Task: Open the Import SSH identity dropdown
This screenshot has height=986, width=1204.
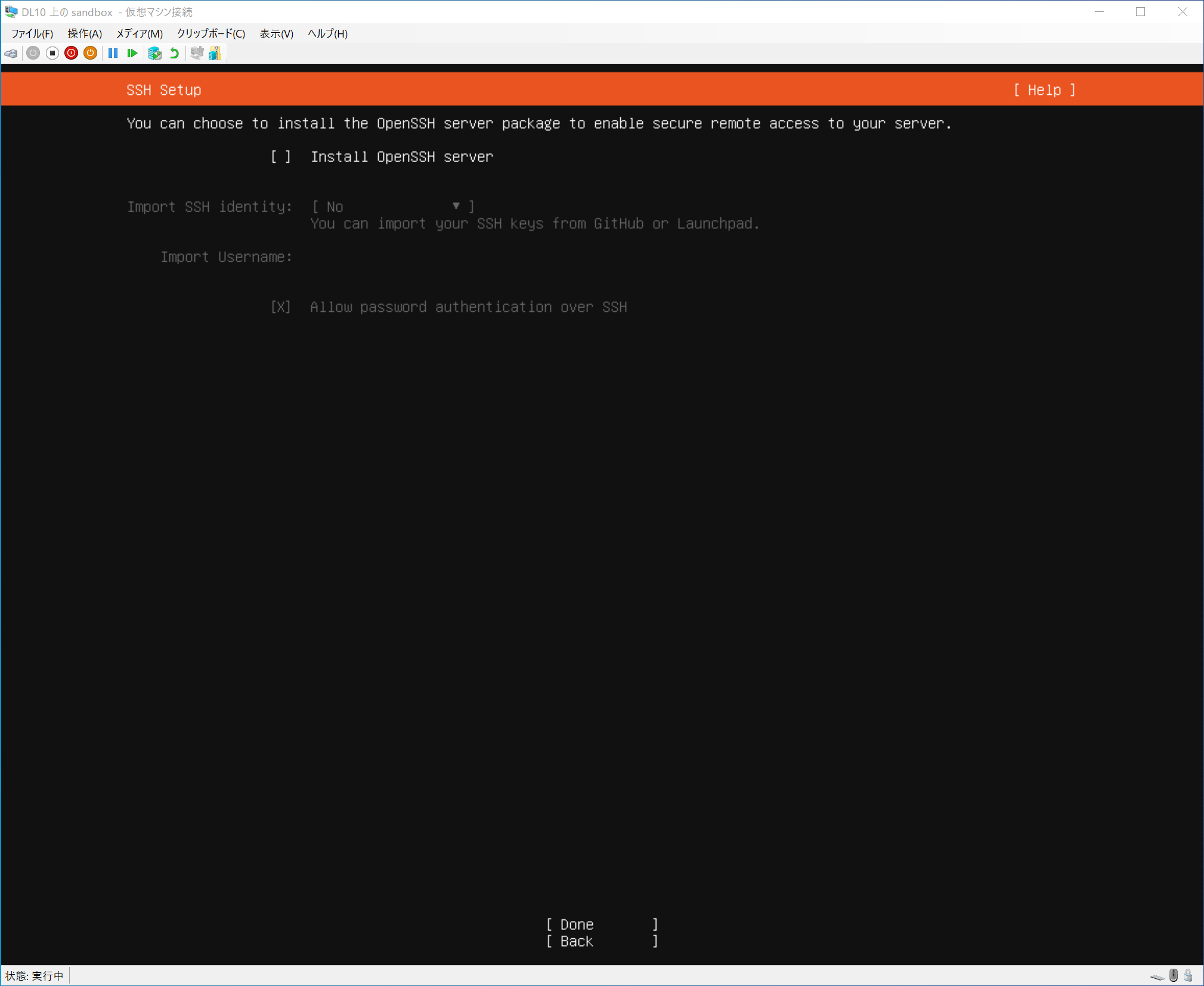Action: tap(393, 207)
